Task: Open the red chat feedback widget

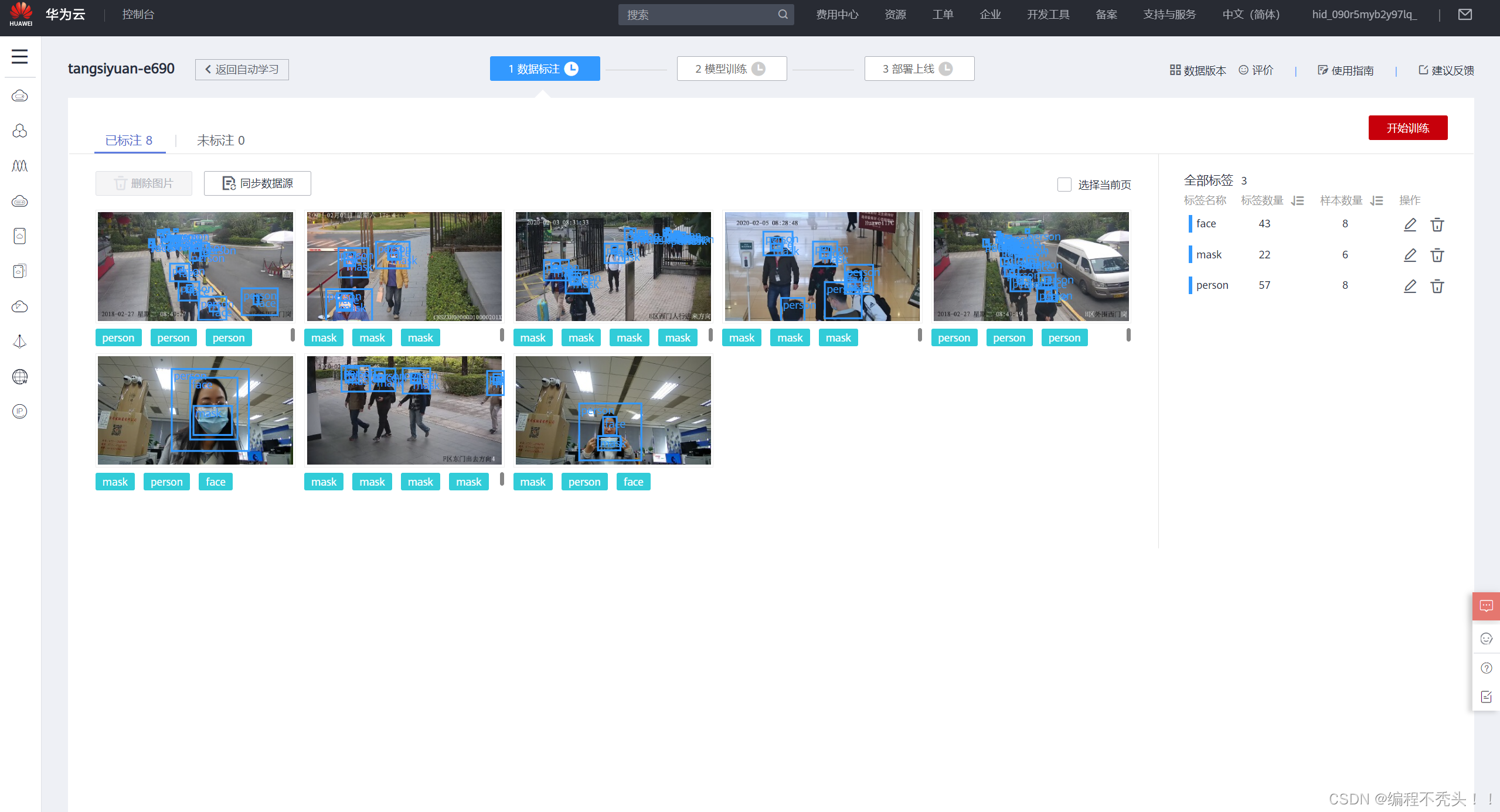Action: [1486, 606]
